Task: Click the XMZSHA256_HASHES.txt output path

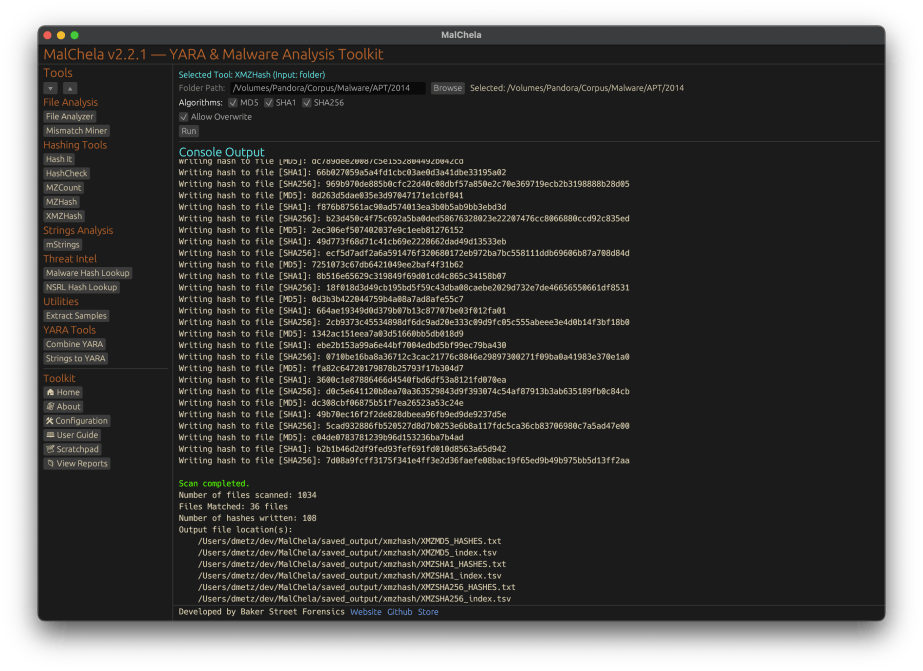Action: [x=357, y=587]
